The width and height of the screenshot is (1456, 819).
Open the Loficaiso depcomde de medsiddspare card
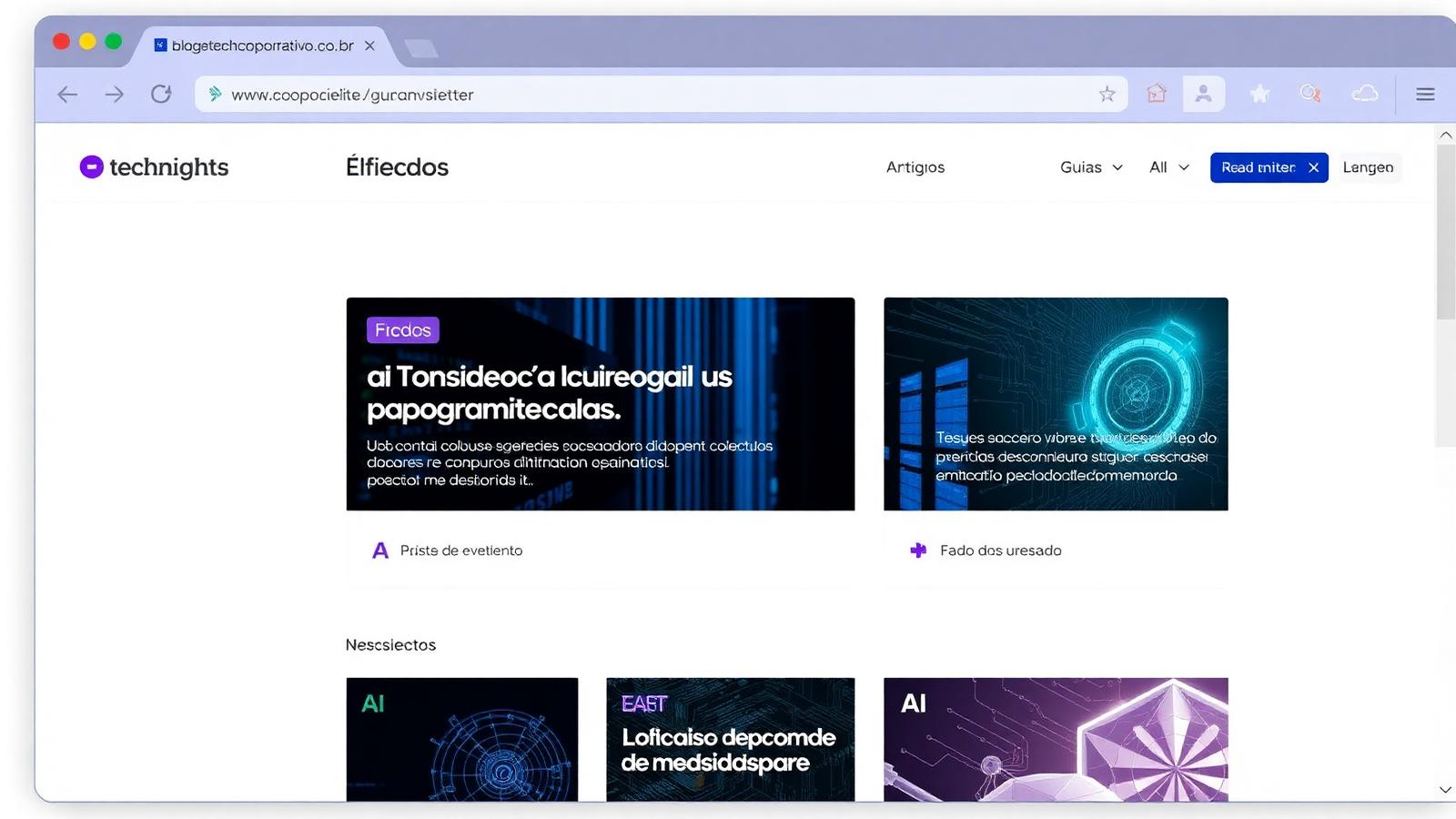(730, 739)
